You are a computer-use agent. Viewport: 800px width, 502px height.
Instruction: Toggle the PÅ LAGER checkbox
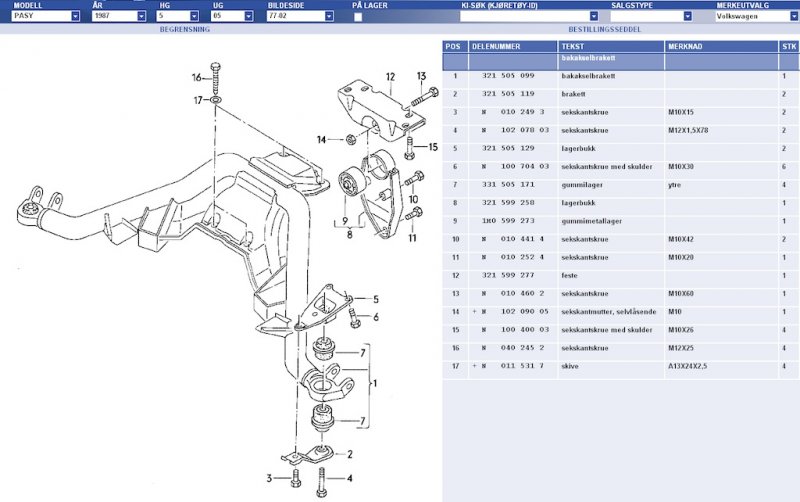pyautogui.click(x=358, y=17)
